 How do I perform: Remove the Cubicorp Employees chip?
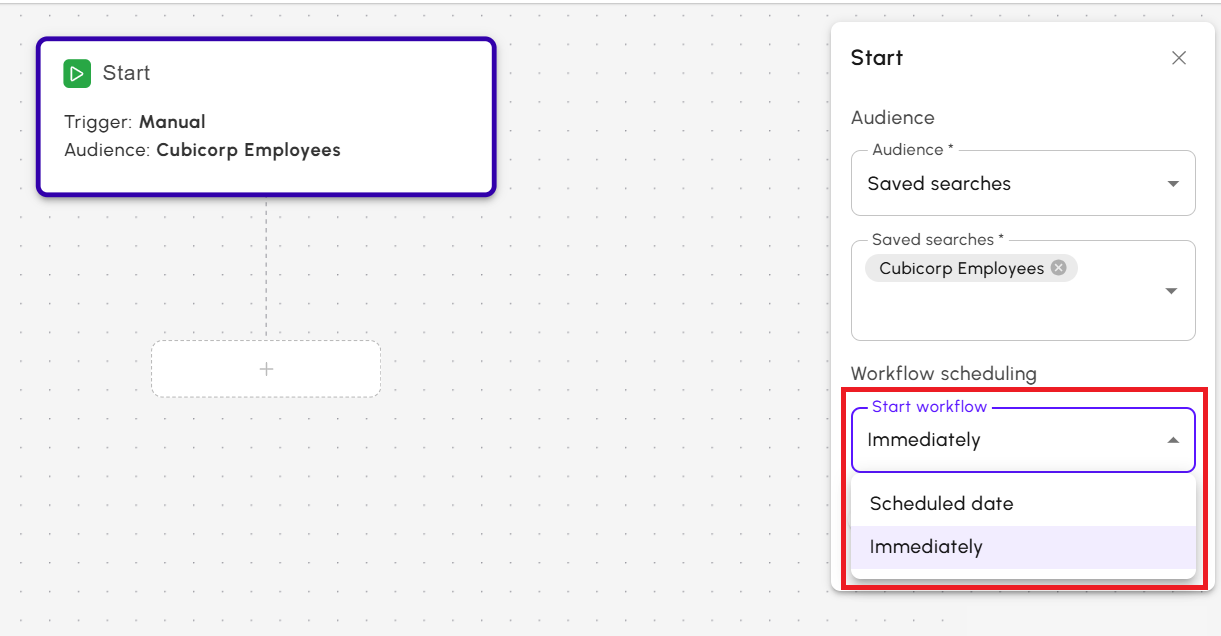[1058, 268]
